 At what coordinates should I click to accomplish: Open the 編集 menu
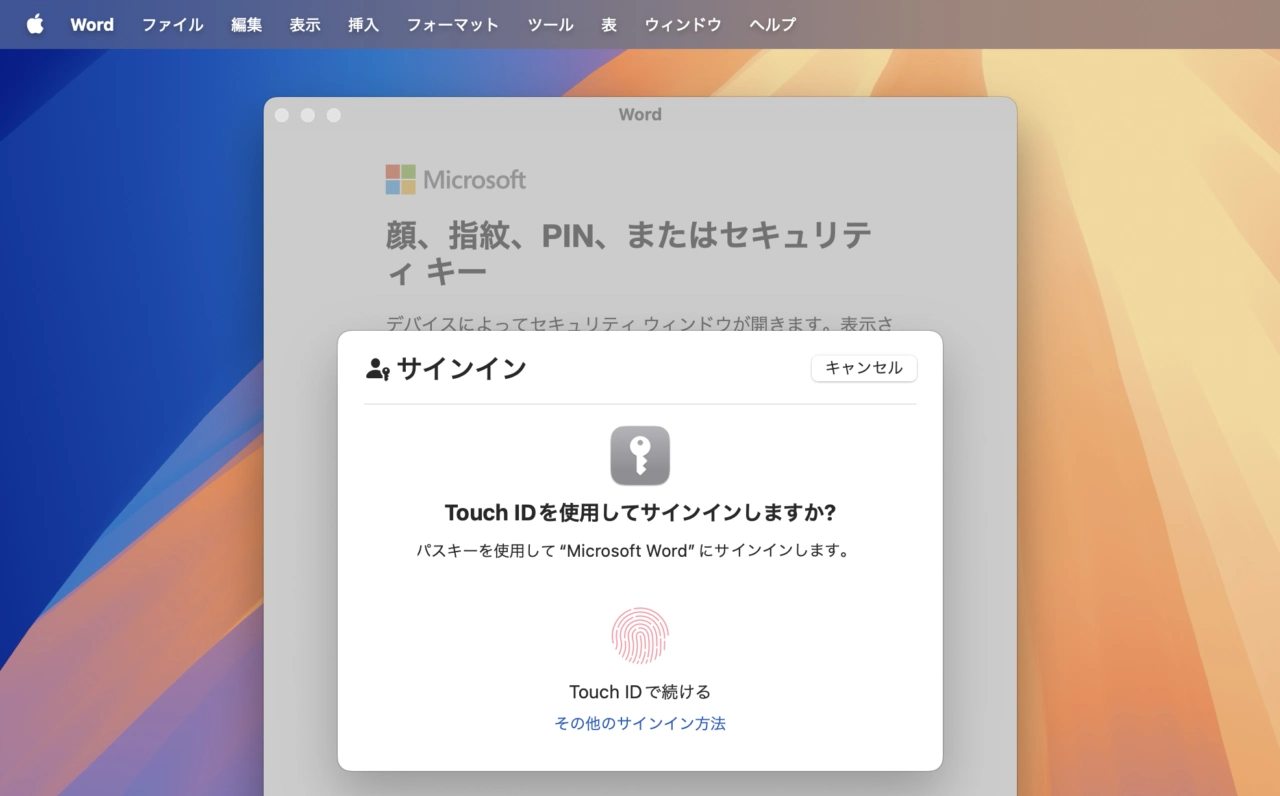coord(246,24)
